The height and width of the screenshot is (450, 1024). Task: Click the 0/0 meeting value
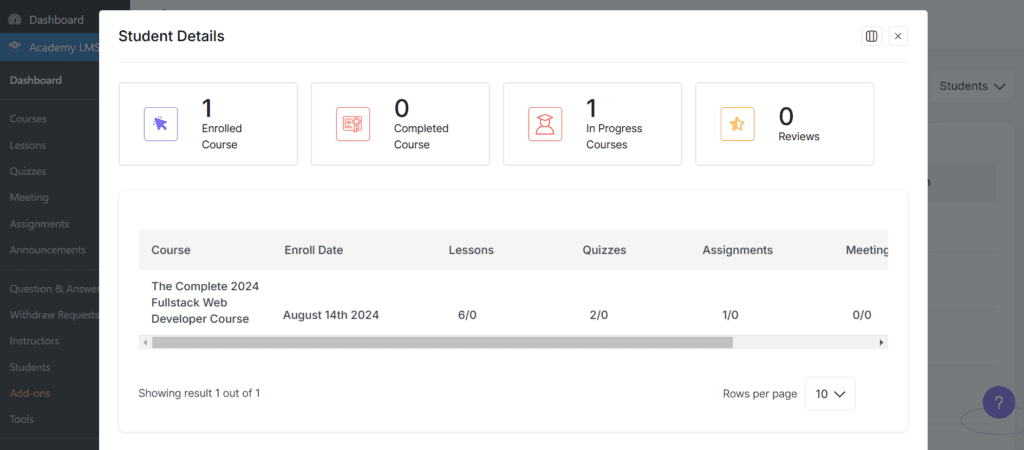tap(862, 315)
